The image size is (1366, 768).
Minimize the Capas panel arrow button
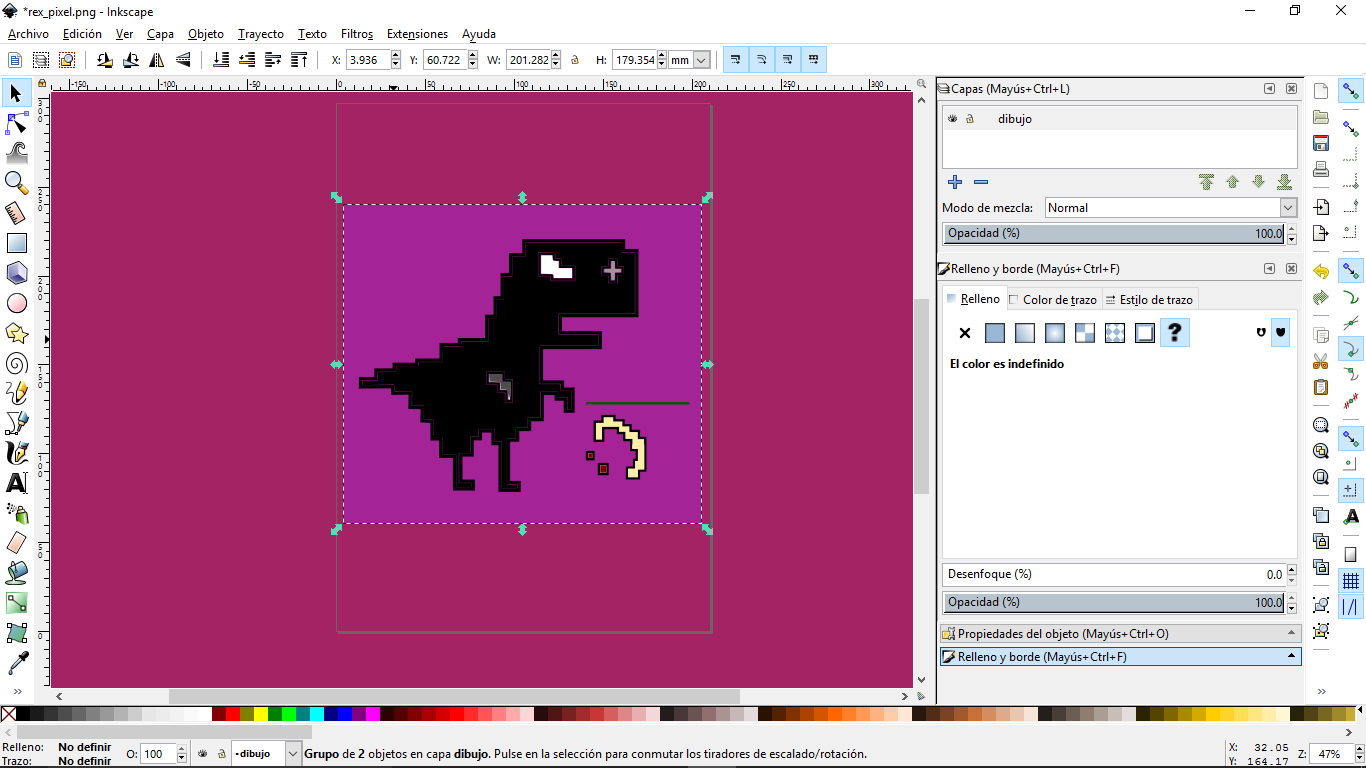point(1270,89)
